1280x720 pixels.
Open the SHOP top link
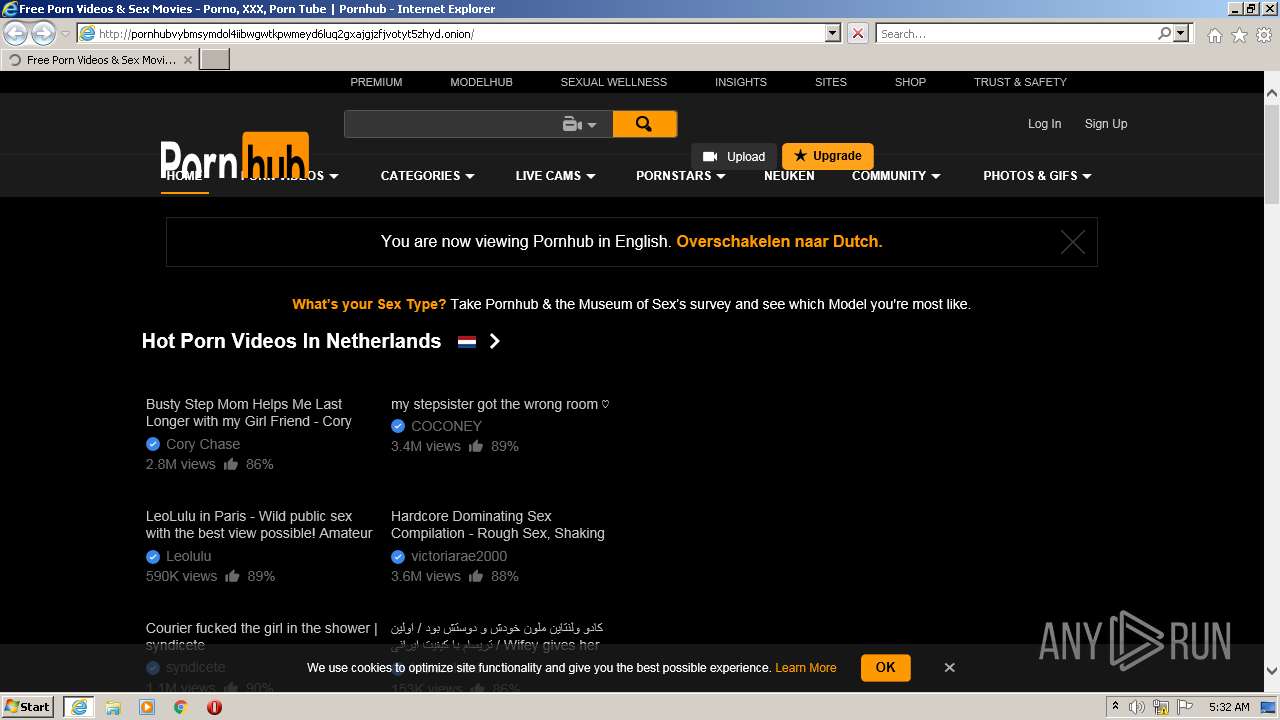[x=910, y=82]
